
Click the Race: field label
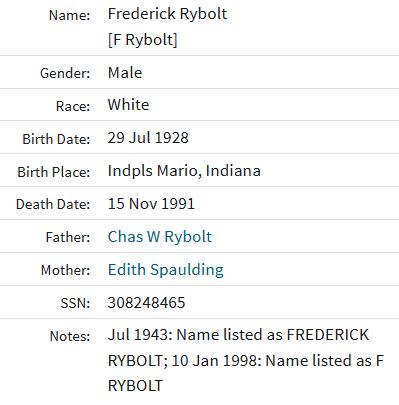pos(73,106)
